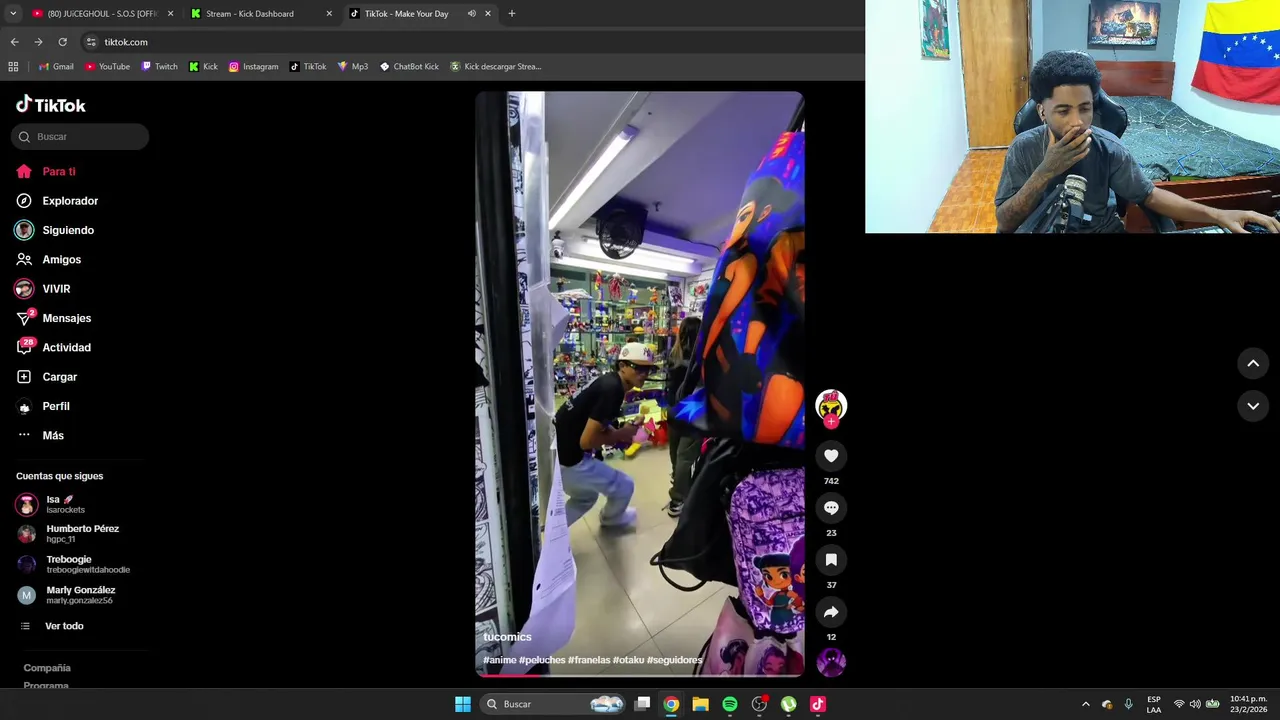
Task: Switch to the JUICEGHOUL YouTube tab
Action: pyautogui.click(x=103, y=14)
